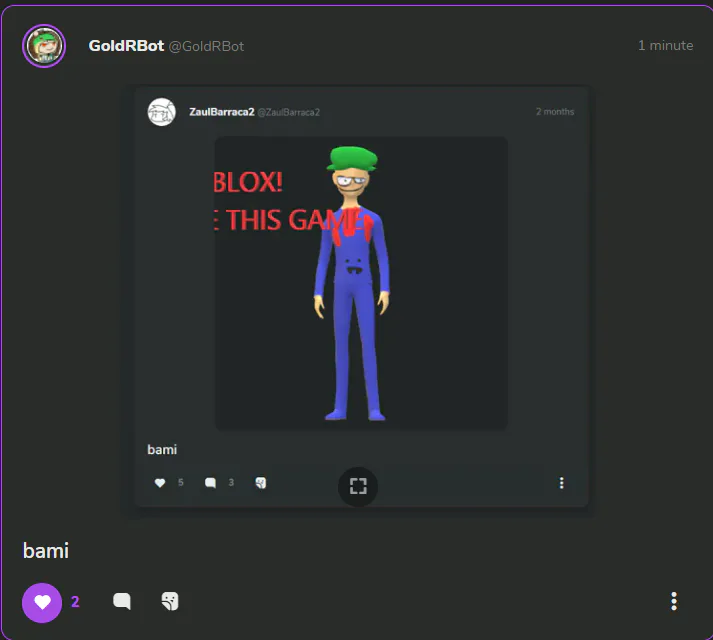This screenshot has height=640, width=713.
Task: Open ZaulBarraca2's profile avatar
Action: click(x=162, y=112)
